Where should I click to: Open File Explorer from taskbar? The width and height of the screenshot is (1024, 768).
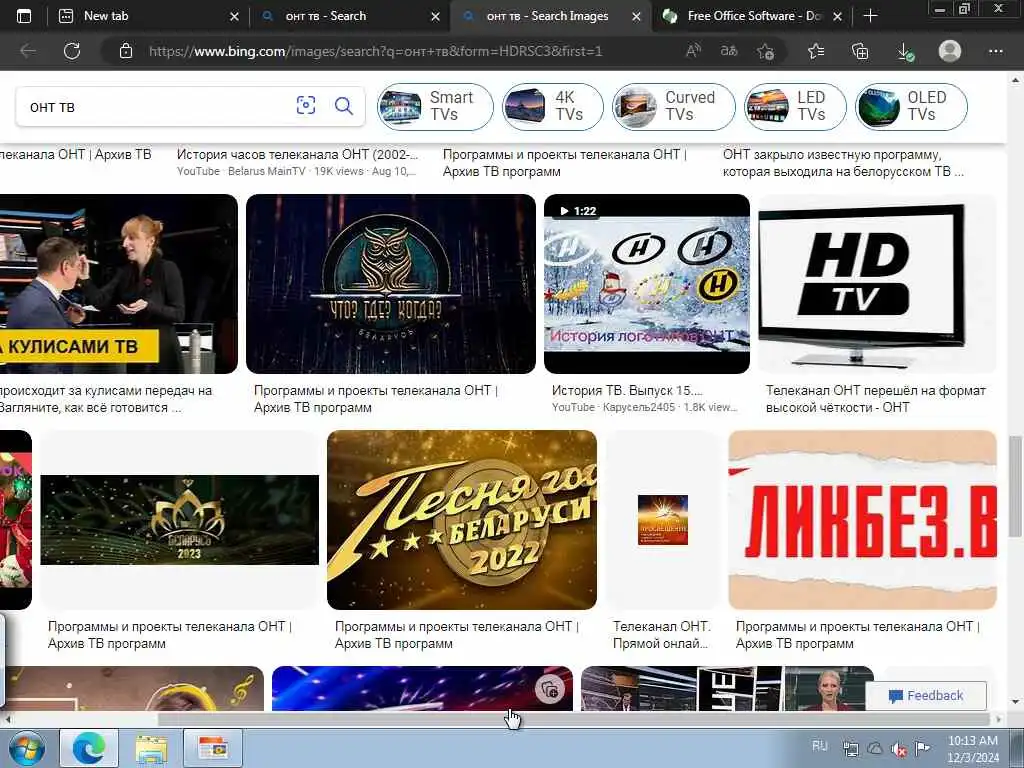coord(151,748)
